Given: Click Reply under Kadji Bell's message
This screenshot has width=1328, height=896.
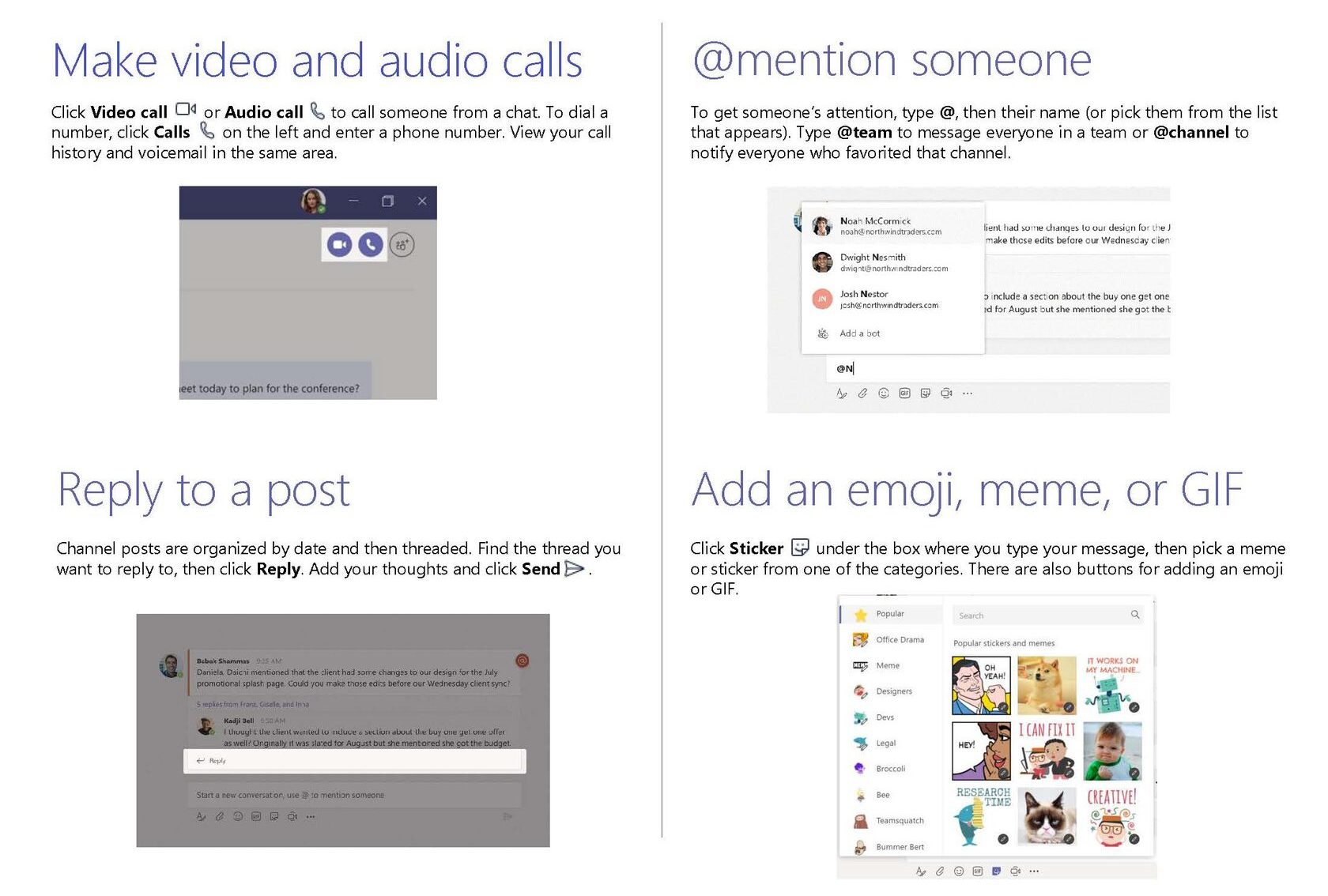Looking at the screenshot, I should tap(217, 761).
